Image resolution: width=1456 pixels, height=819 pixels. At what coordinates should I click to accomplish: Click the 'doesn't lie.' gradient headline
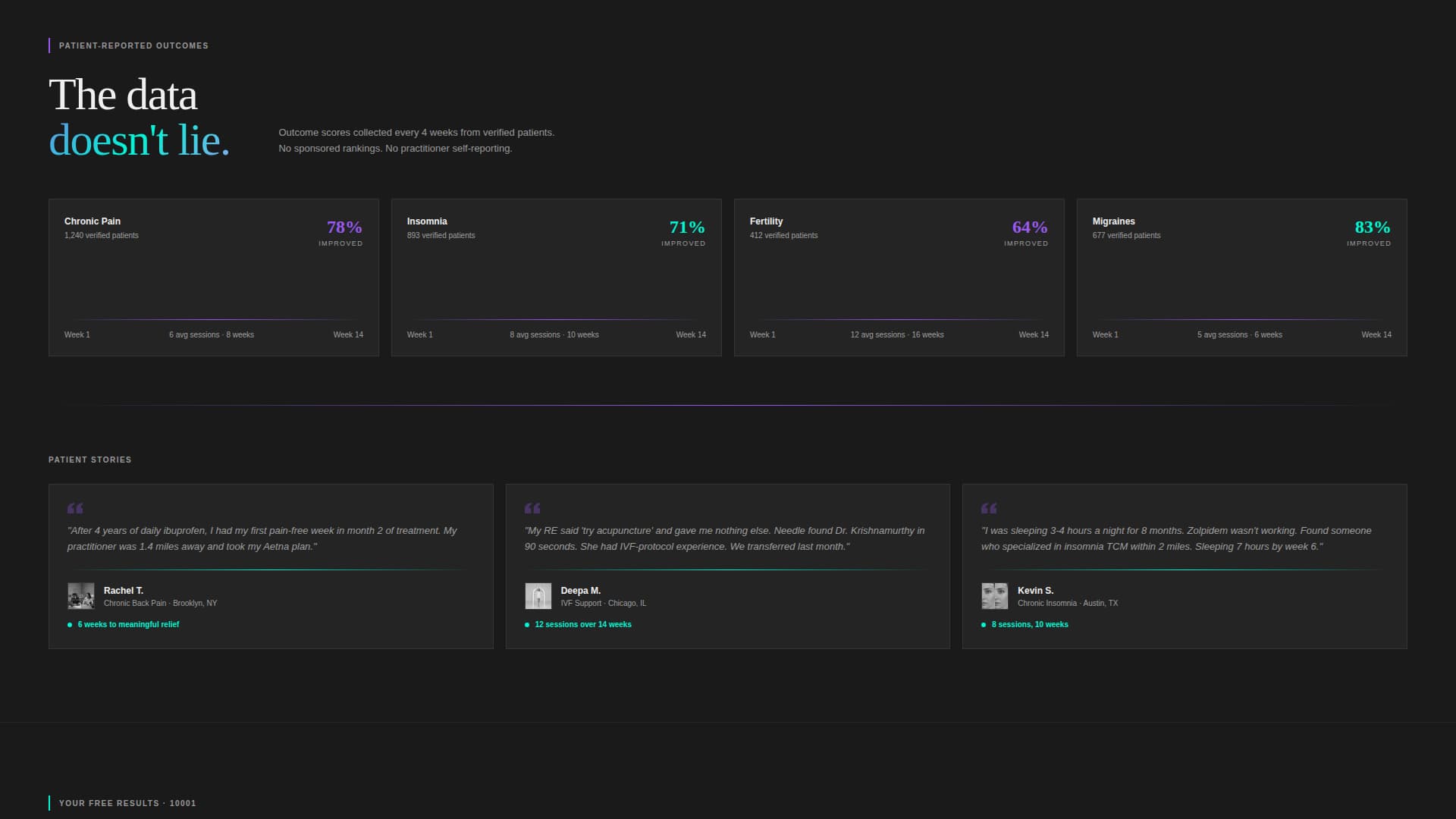(140, 141)
